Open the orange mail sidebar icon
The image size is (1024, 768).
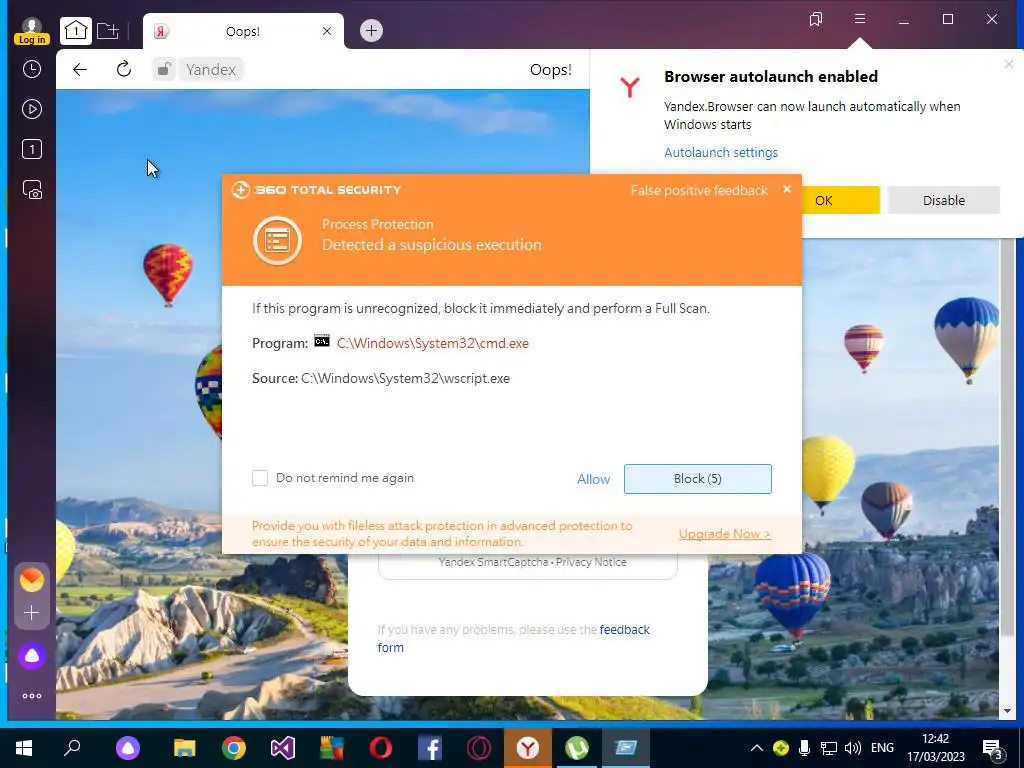(31, 579)
